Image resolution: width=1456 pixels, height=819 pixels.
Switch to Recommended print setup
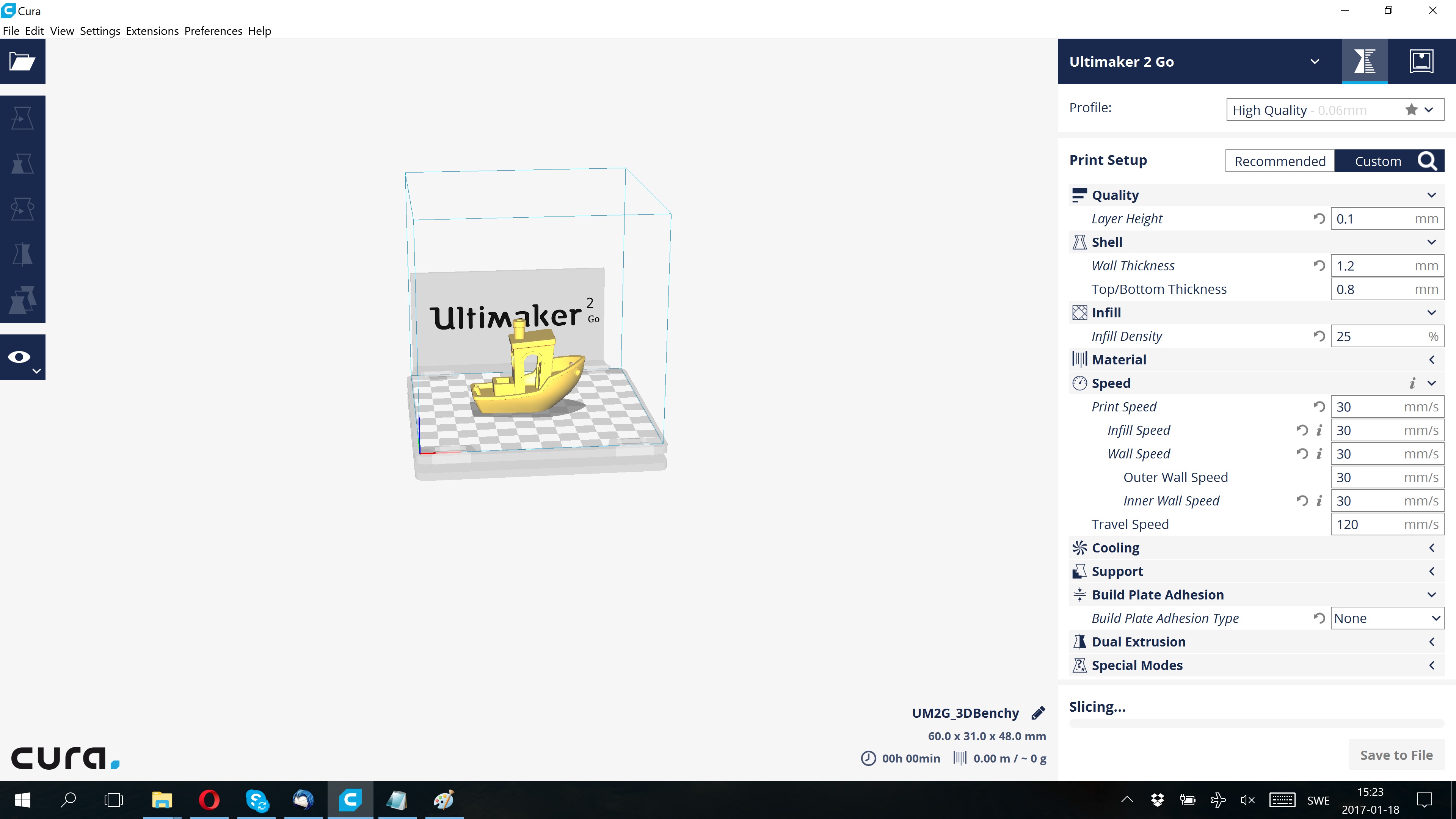(x=1280, y=161)
